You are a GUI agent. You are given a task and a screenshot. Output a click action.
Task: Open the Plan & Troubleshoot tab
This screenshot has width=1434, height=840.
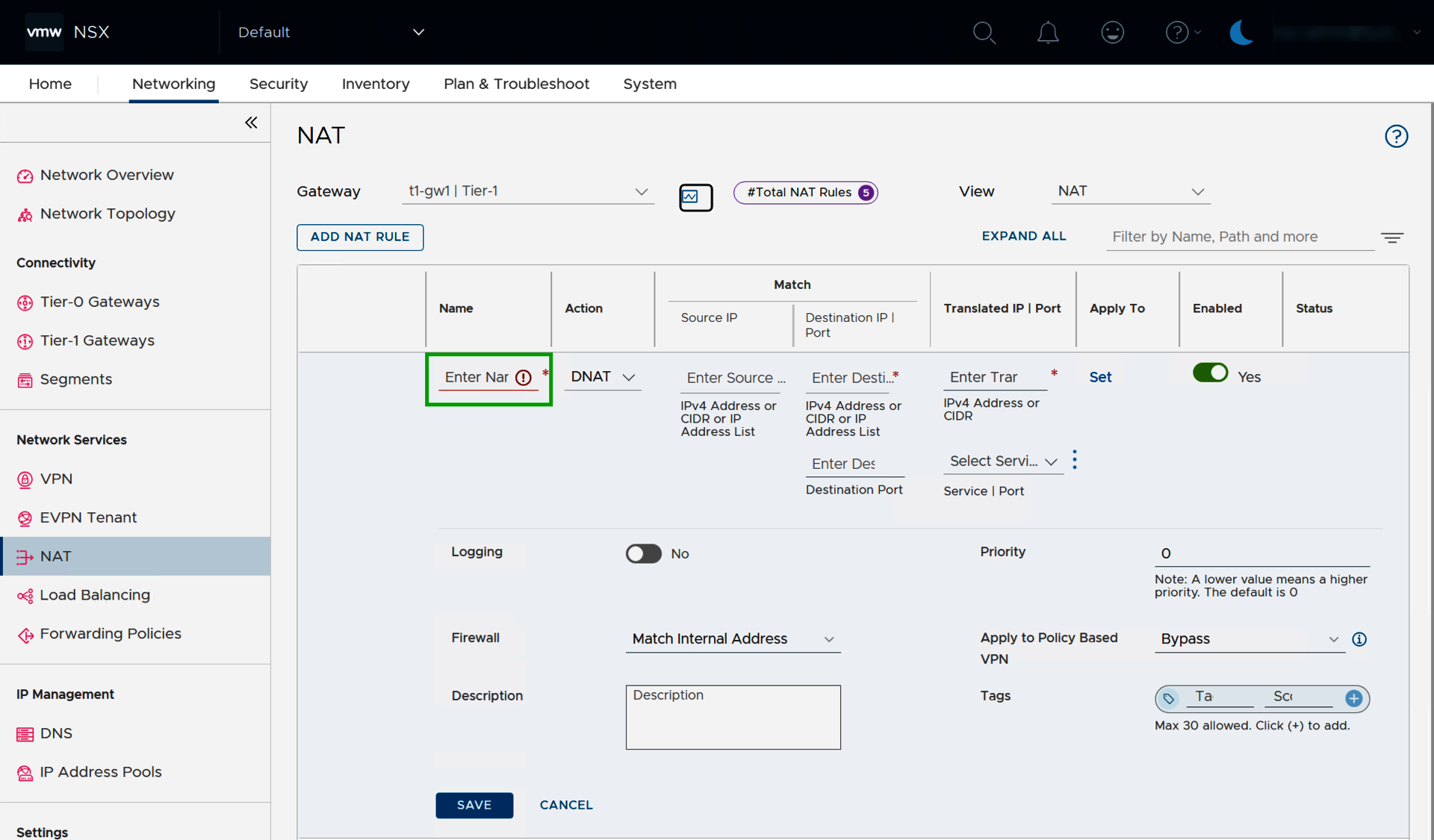click(x=516, y=84)
